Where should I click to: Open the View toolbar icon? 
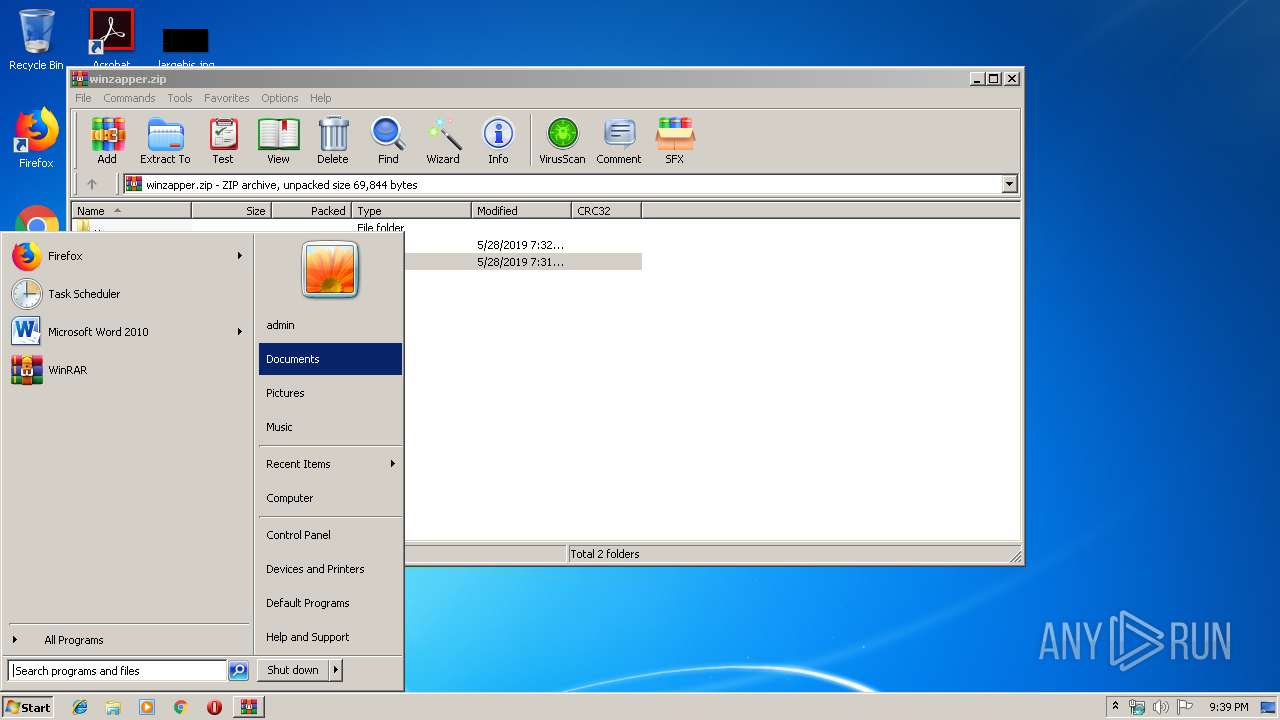[278, 140]
